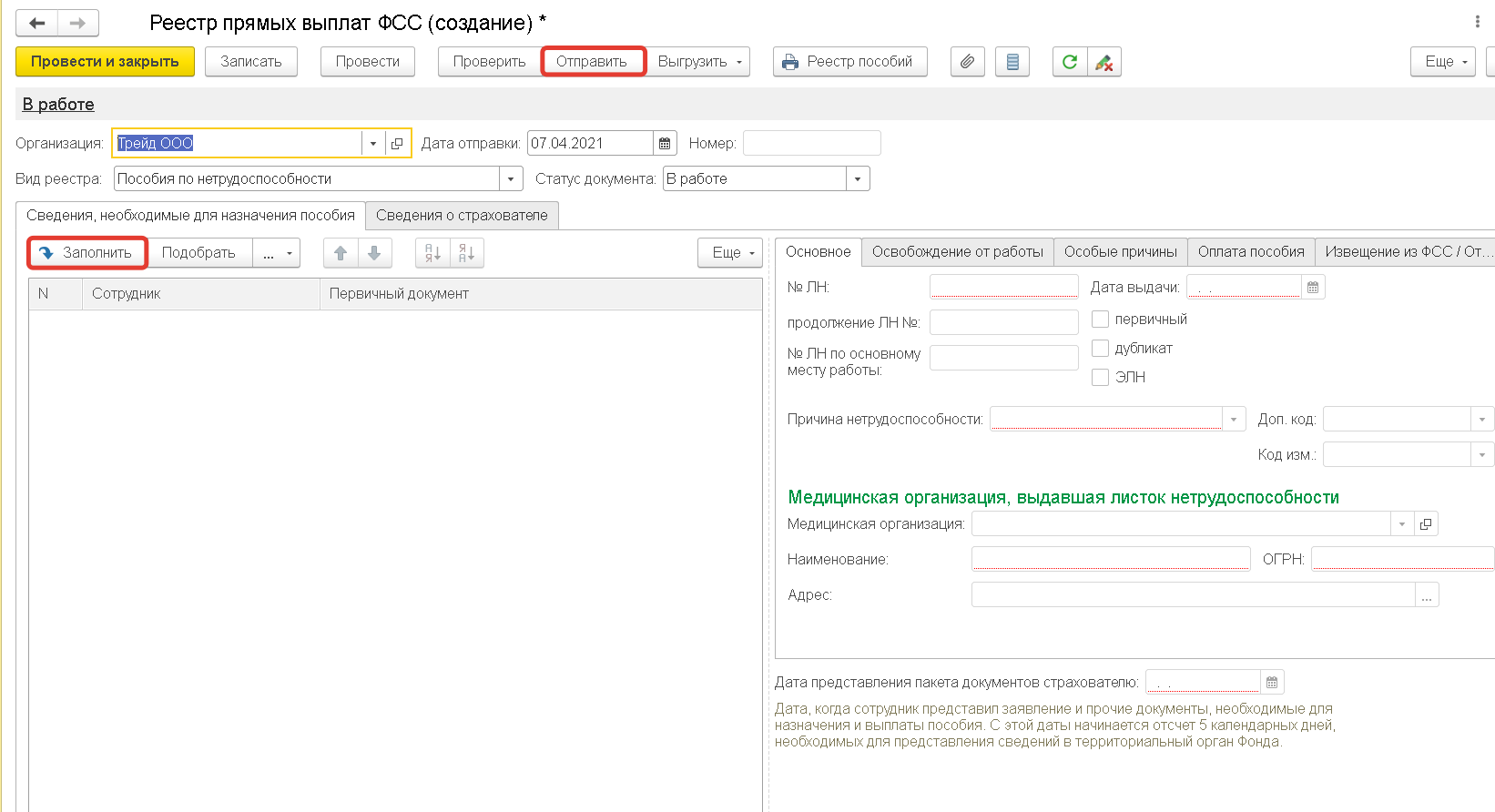Sort list ascending with the A-Я icon
Screen dimensions: 1495x812
coord(432,253)
